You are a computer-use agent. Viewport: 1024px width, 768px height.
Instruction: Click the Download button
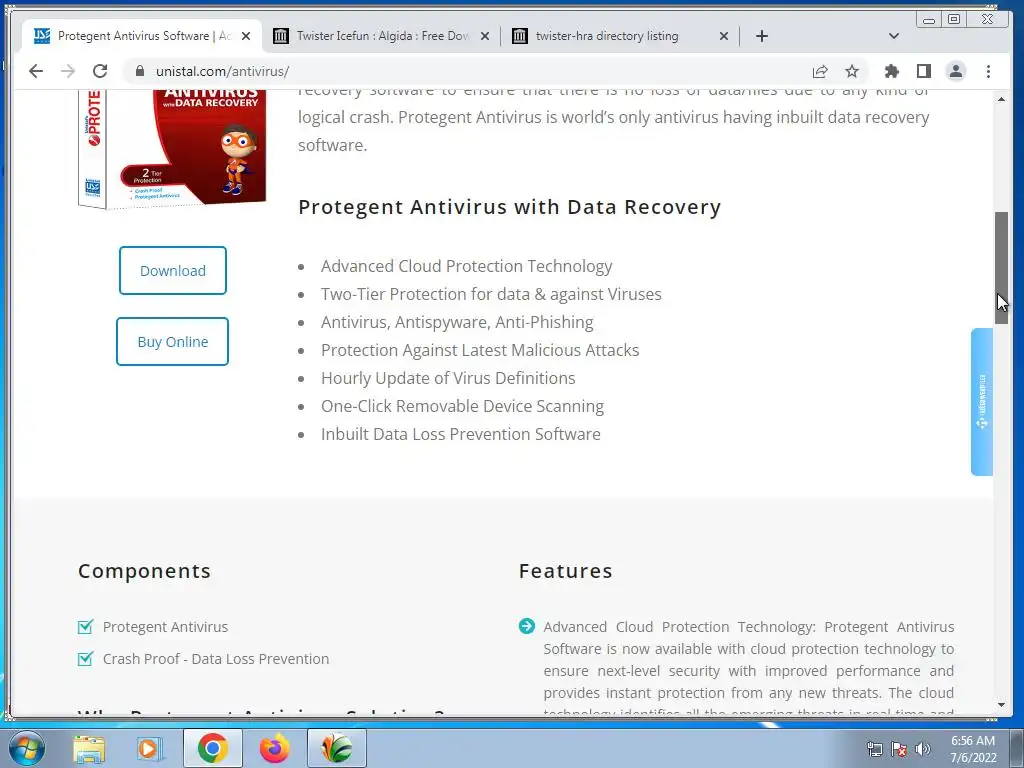[173, 270]
